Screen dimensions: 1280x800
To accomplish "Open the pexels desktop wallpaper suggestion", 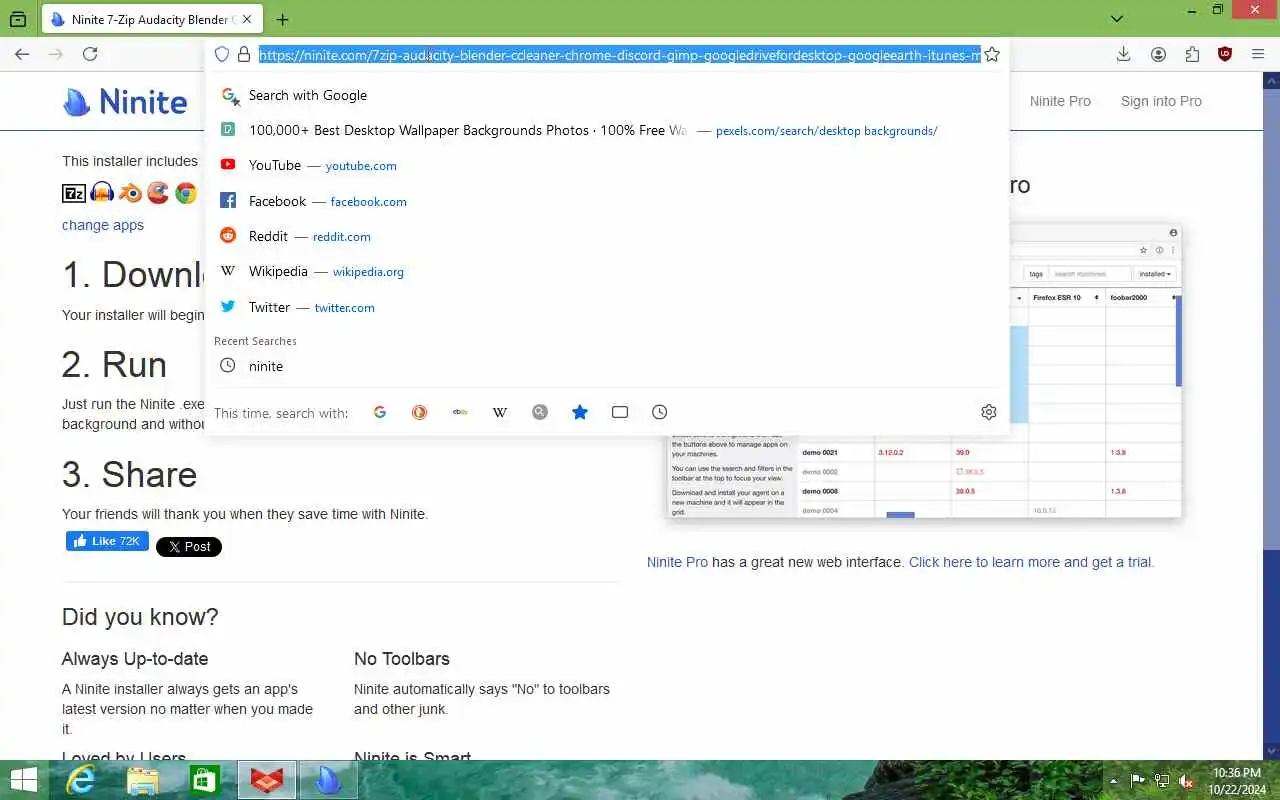I will click(x=607, y=130).
